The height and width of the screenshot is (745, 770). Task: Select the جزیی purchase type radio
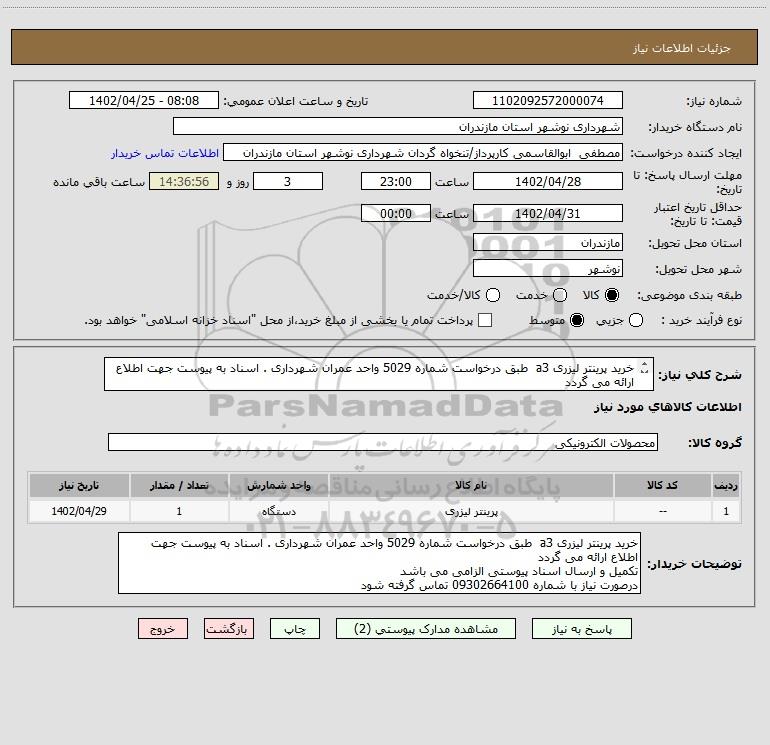coord(636,321)
